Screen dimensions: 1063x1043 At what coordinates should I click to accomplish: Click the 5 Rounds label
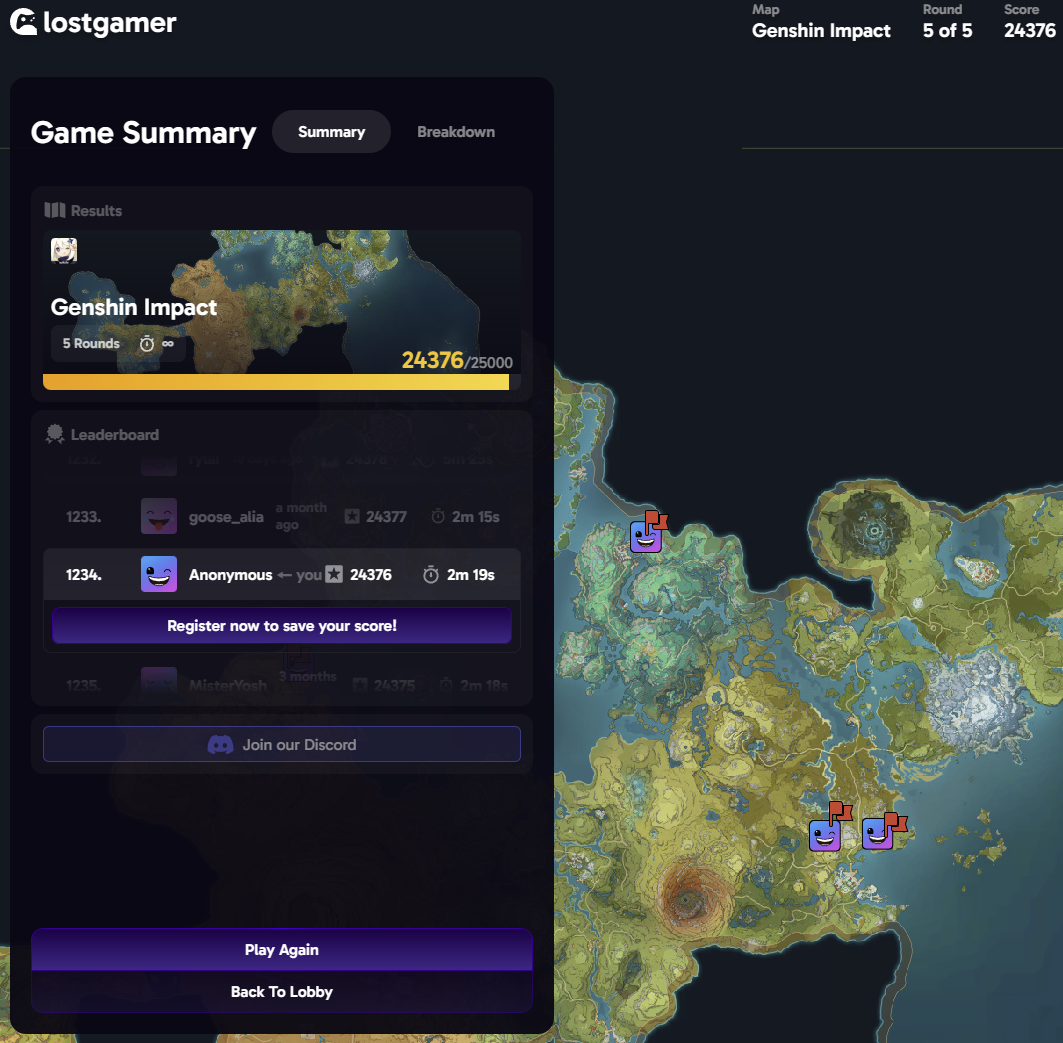pyautogui.click(x=91, y=344)
